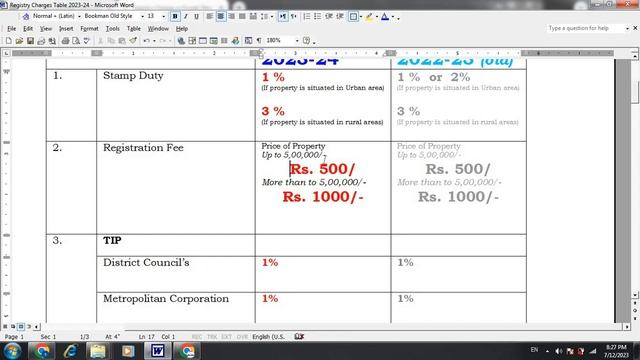
Task: Click spelling status book icon in status bar
Action: 299,336
